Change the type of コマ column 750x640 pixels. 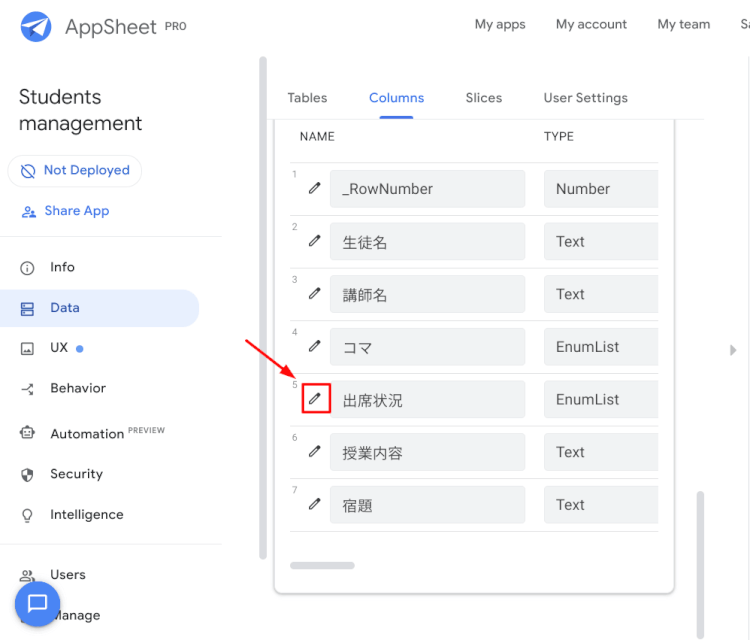[x=600, y=347]
